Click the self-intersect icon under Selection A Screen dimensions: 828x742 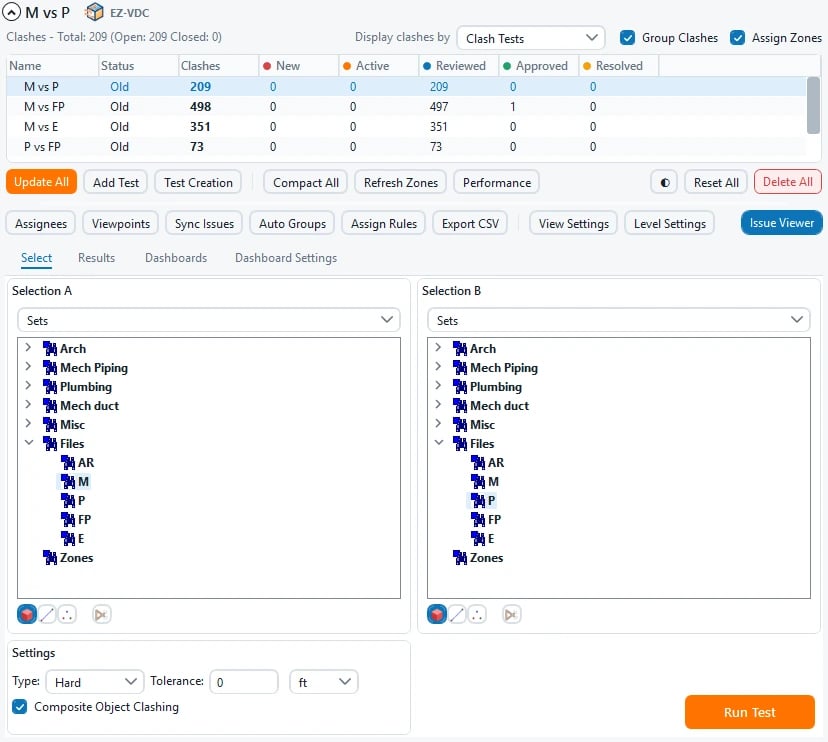pyautogui.click(x=101, y=614)
